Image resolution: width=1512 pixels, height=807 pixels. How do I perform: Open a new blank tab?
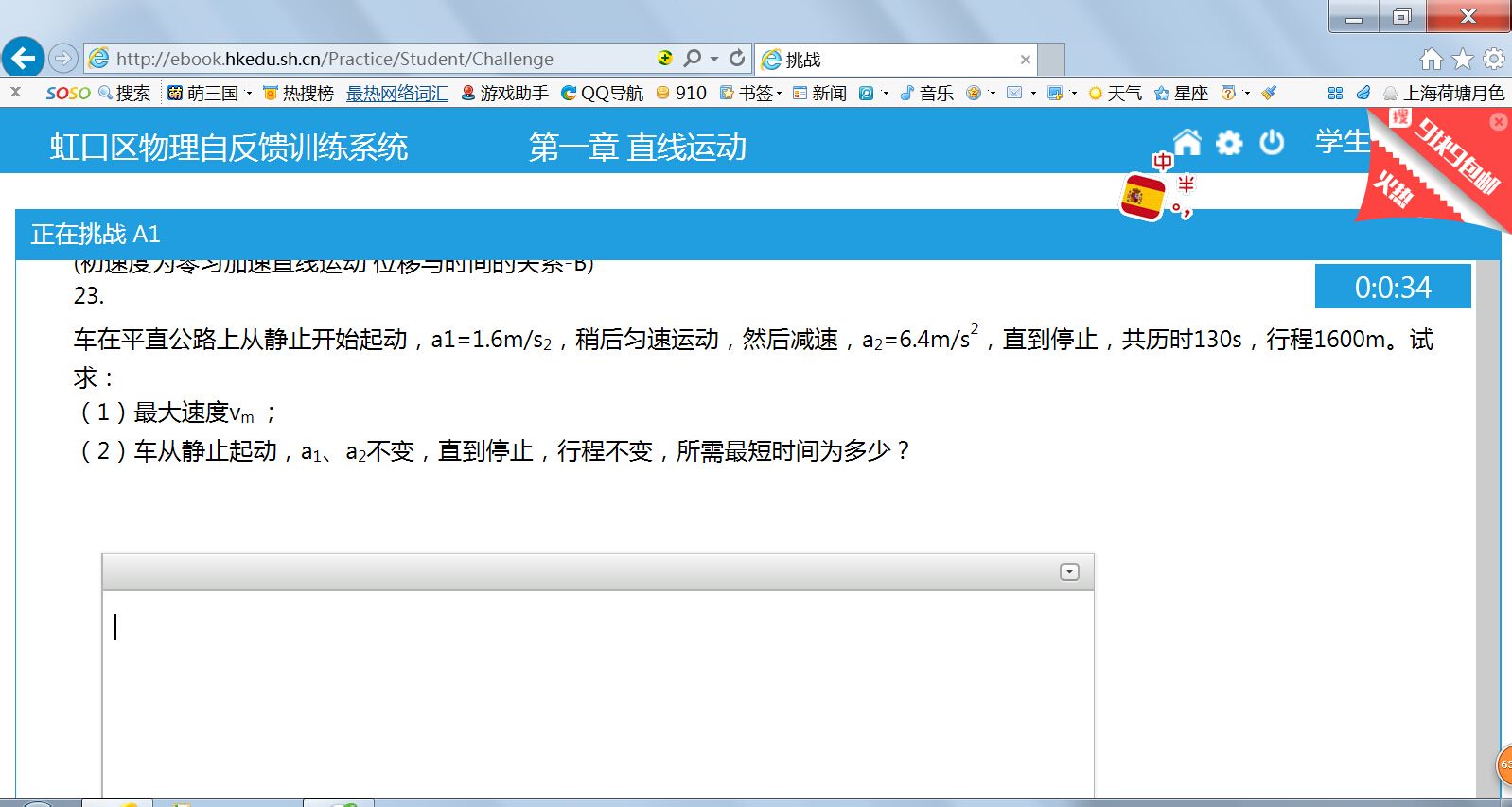click(1051, 60)
